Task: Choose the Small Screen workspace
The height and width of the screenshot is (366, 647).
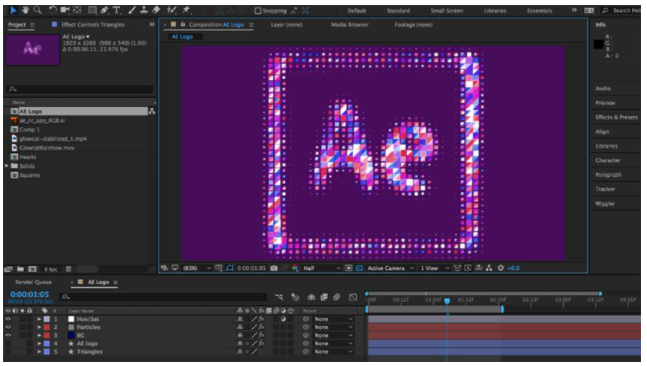Action: pyautogui.click(x=446, y=11)
